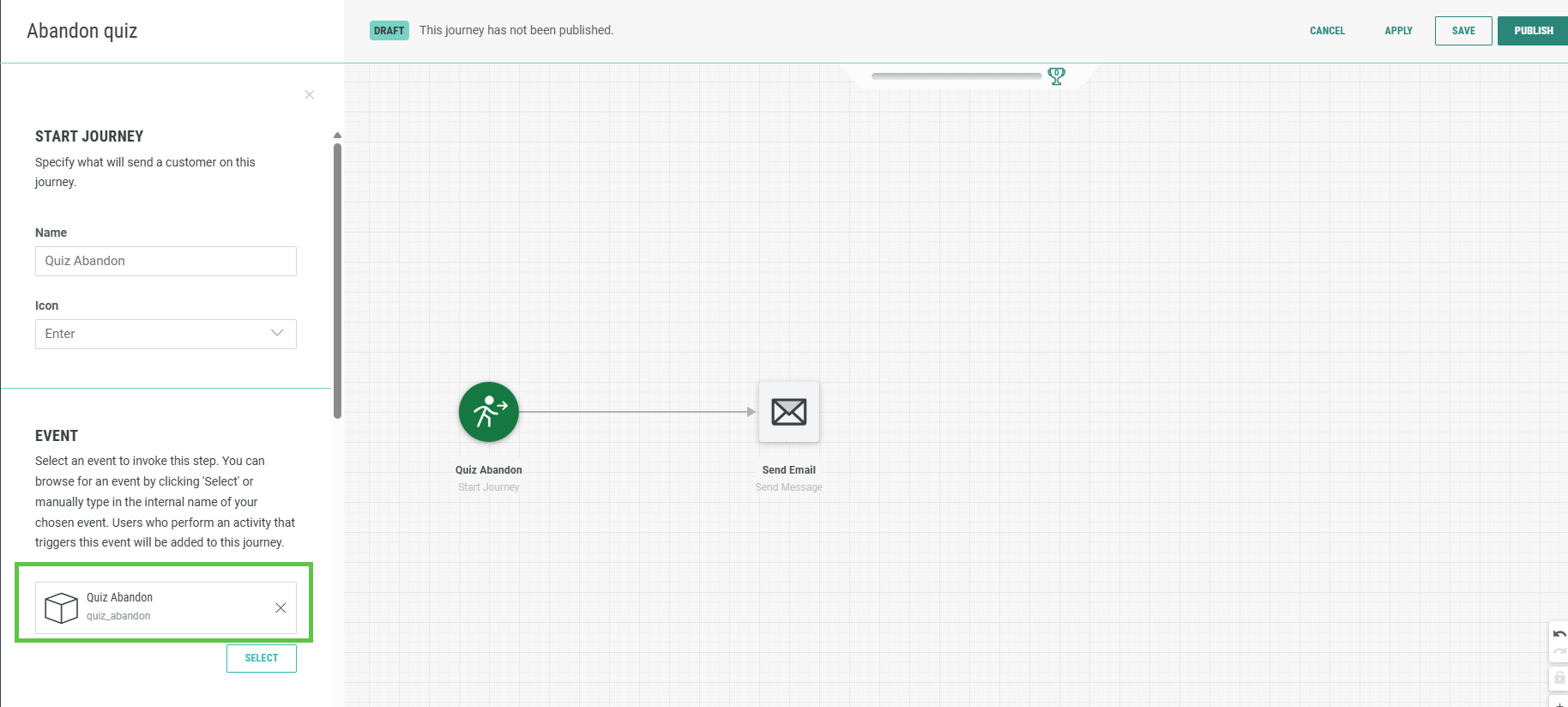The image size is (1568, 707).
Task: Click the connector arrow between nodes
Action: pos(638,412)
